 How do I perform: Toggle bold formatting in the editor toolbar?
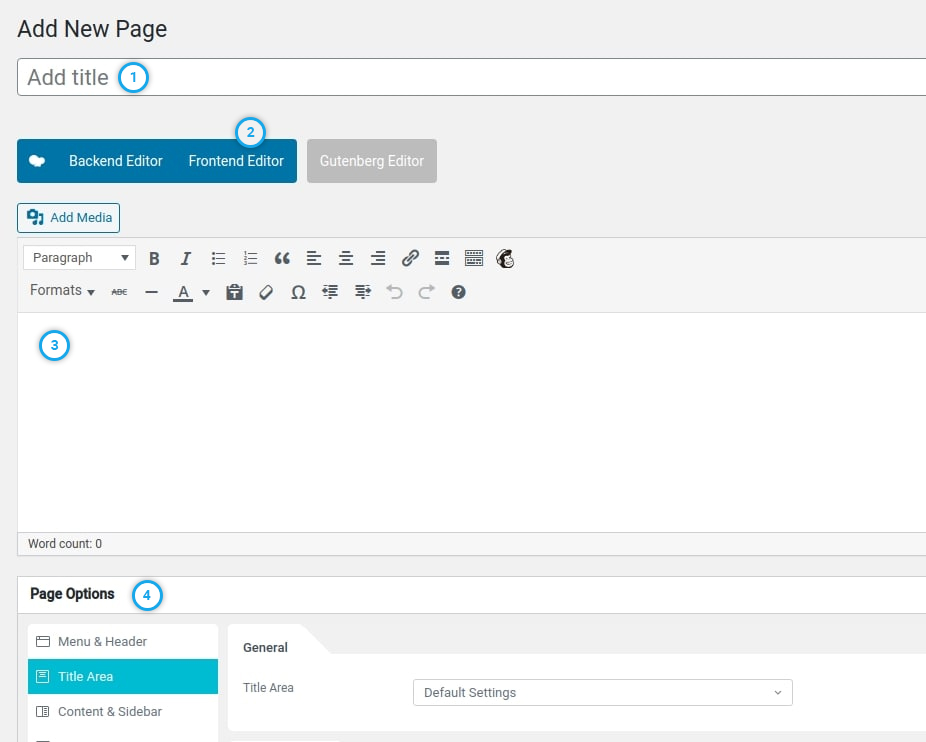(154, 258)
